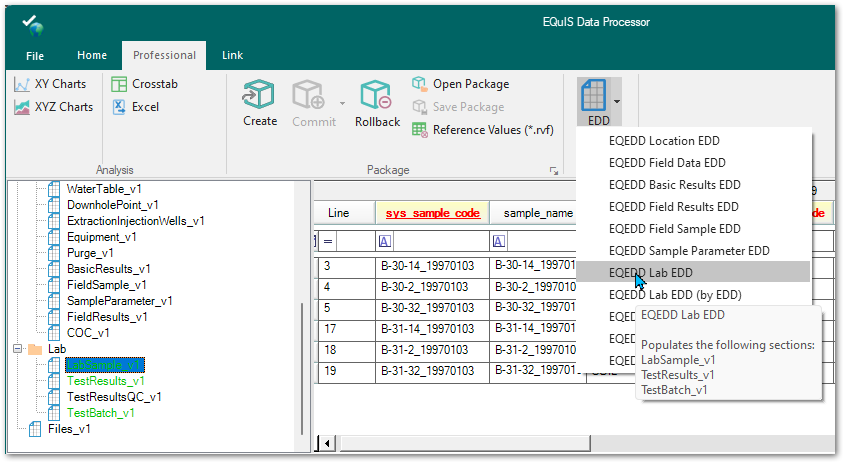Select the Professional tab
The image size is (844, 463).
164,55
